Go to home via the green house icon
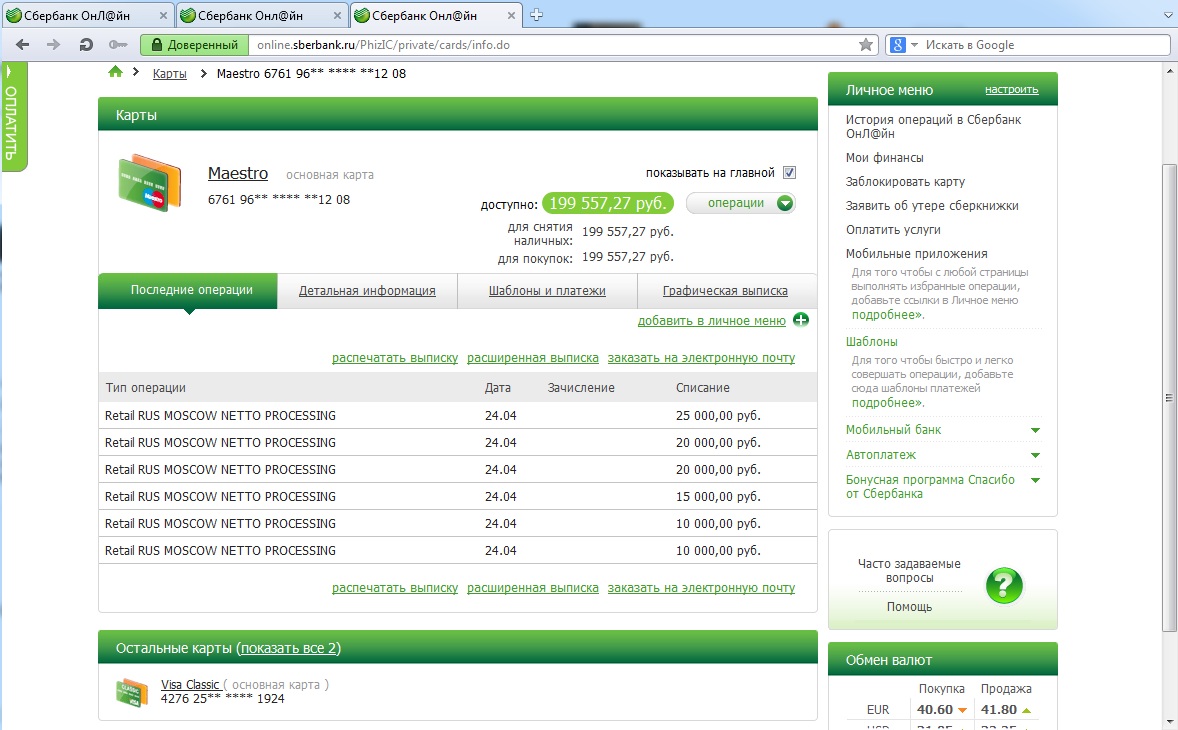The image size is (1178, 730). pyautogui.click(x=115, y=72)
